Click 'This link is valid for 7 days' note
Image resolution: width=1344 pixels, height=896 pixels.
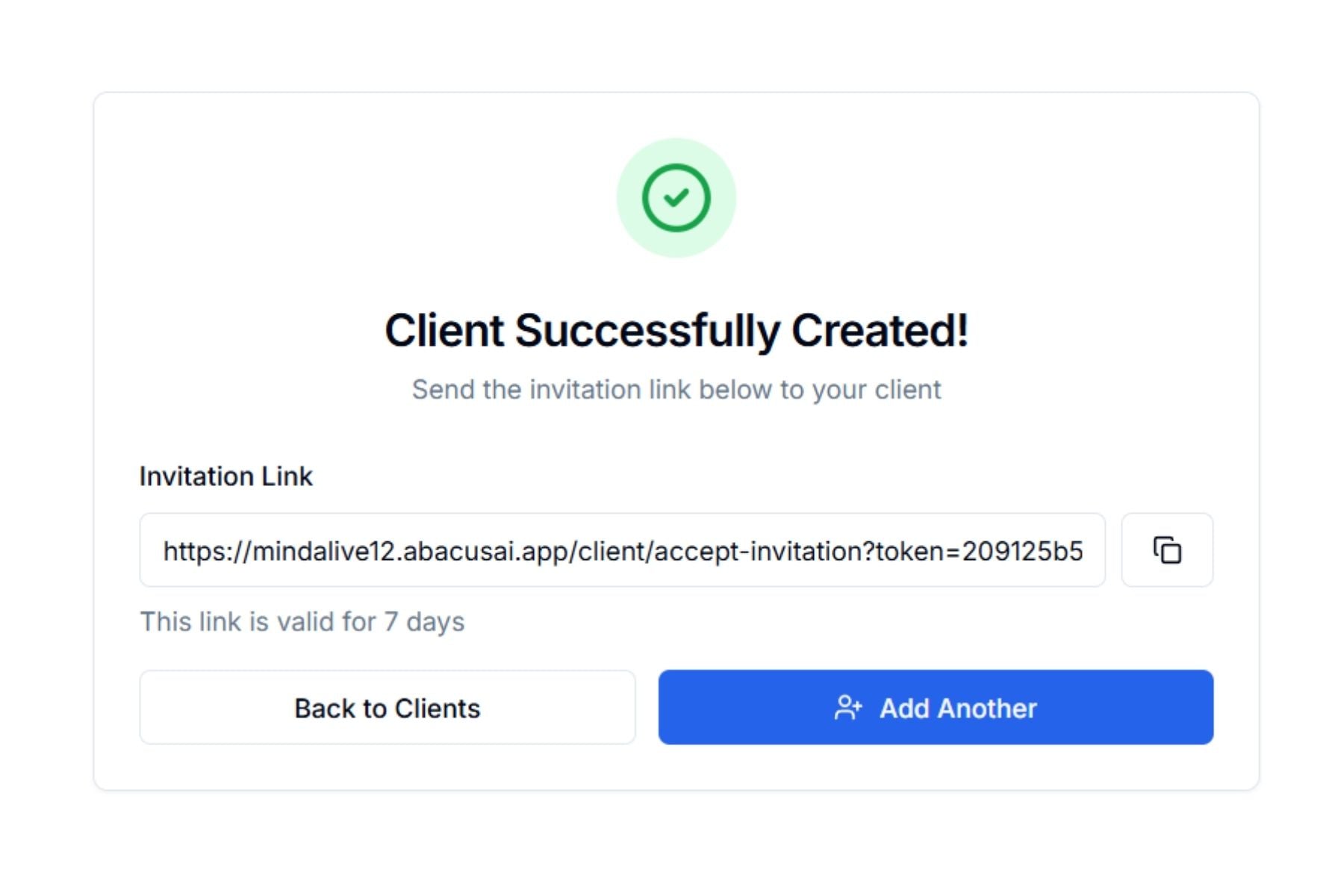coord(302,621)
